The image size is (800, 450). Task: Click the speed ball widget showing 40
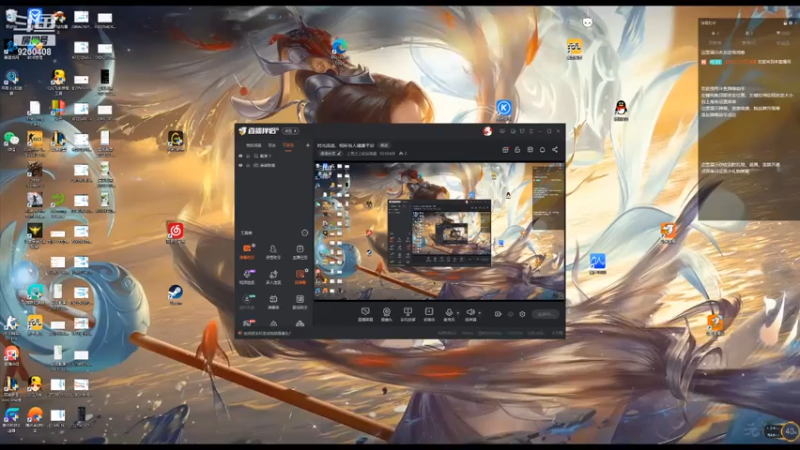pos(790,432)
